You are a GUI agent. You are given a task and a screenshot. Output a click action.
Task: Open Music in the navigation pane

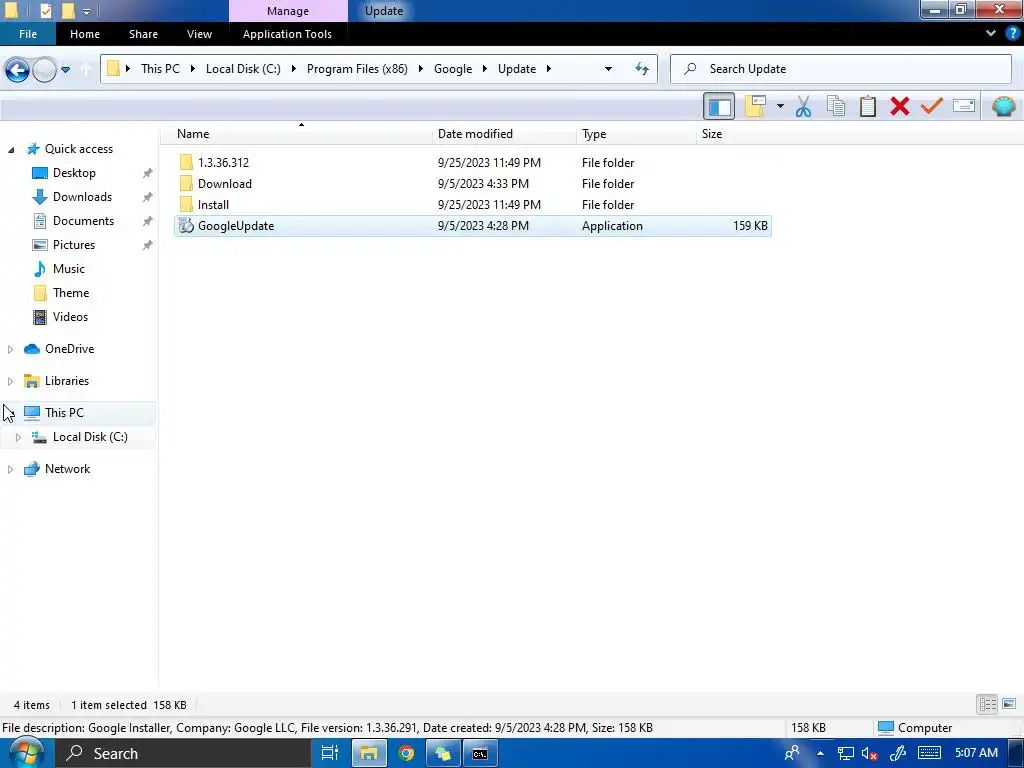point(69,269)
